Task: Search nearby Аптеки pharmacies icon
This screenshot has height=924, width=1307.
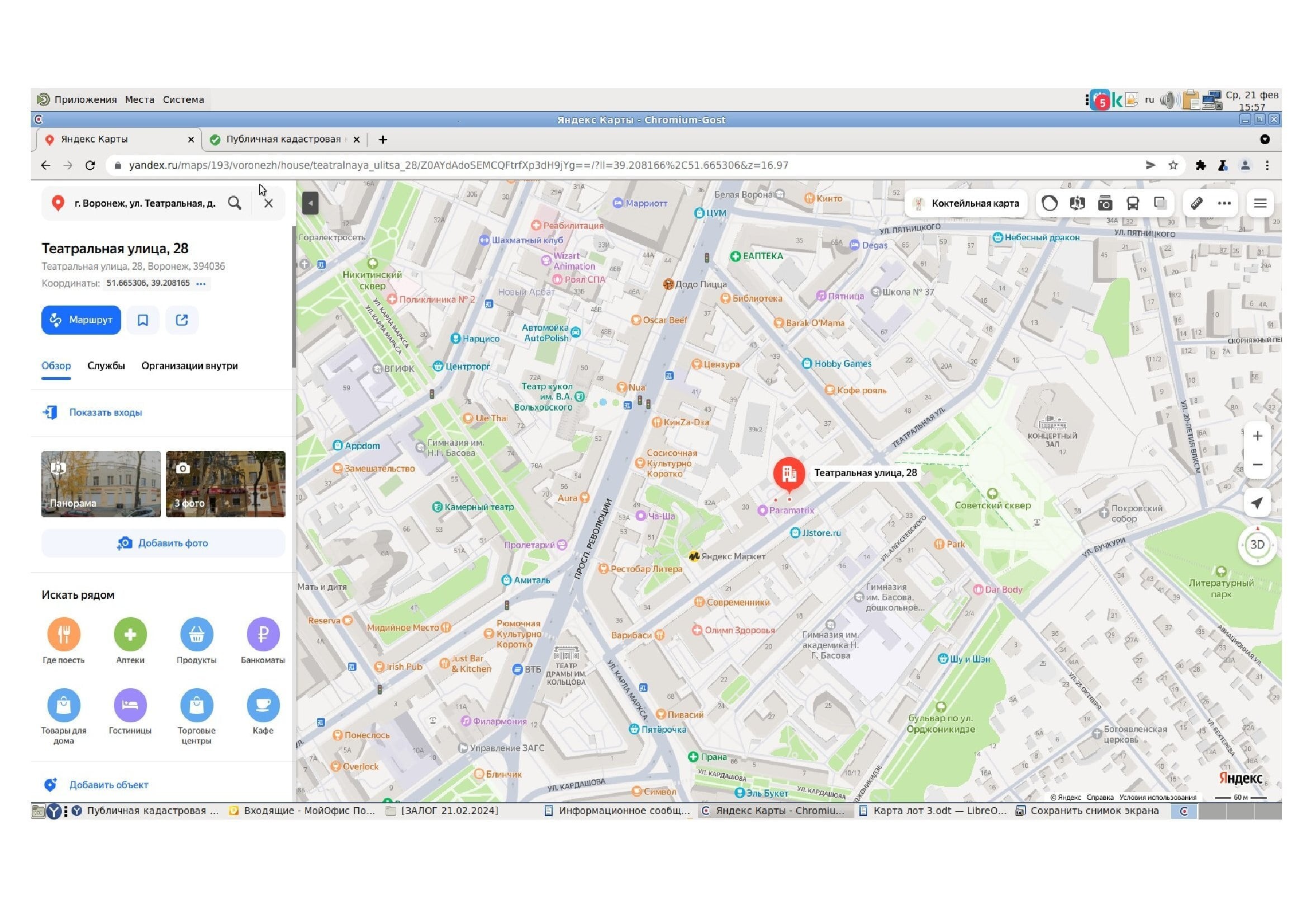Action: [x=130, y=634]
